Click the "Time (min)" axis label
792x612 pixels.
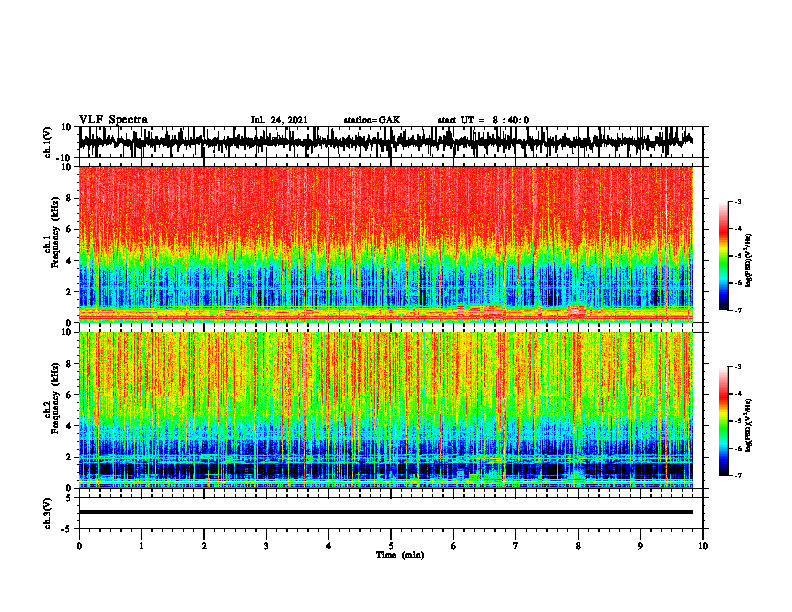(x=400, y=555)
